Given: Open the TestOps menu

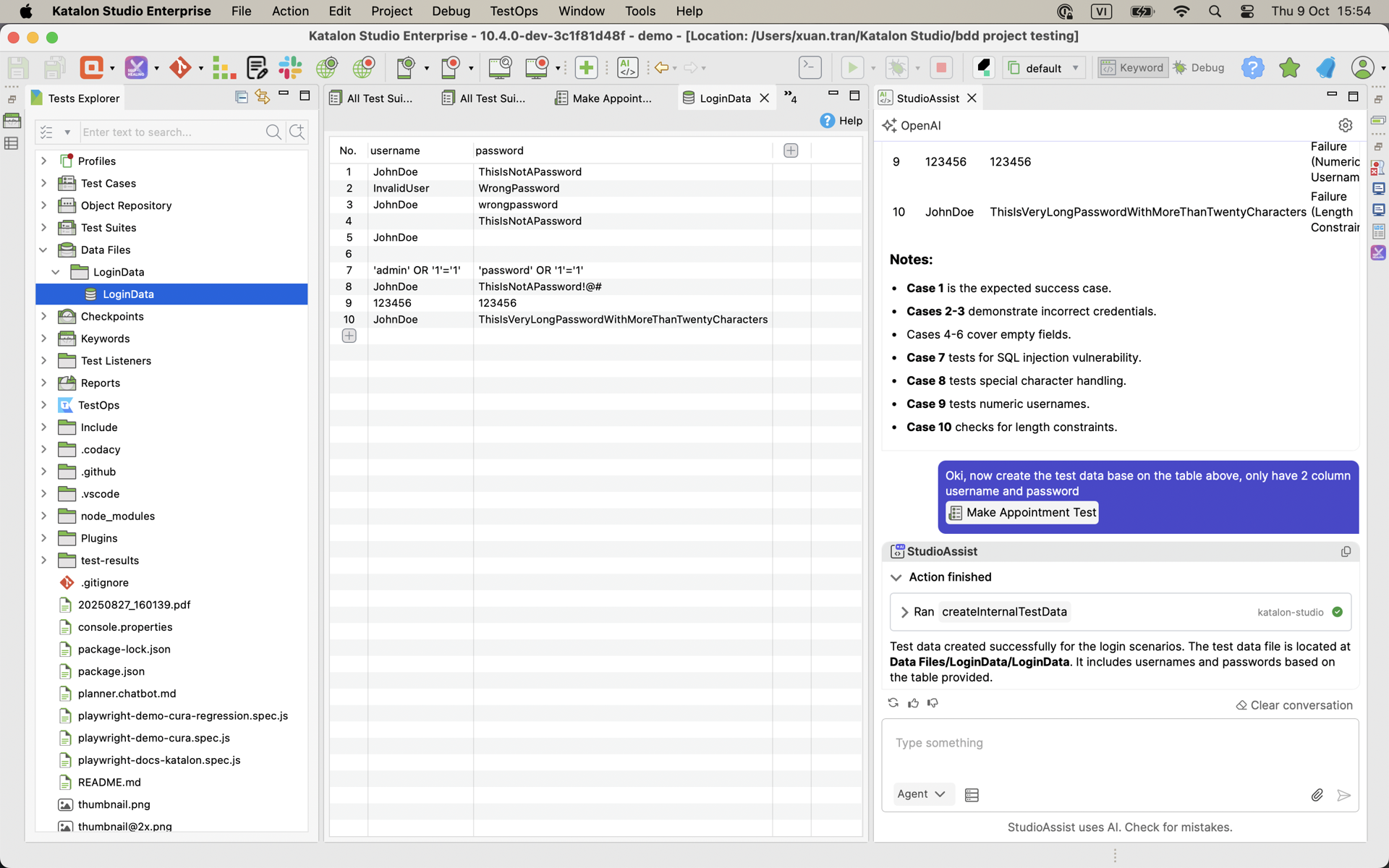Looking at the screenshot, I should (x=514, y=11).
